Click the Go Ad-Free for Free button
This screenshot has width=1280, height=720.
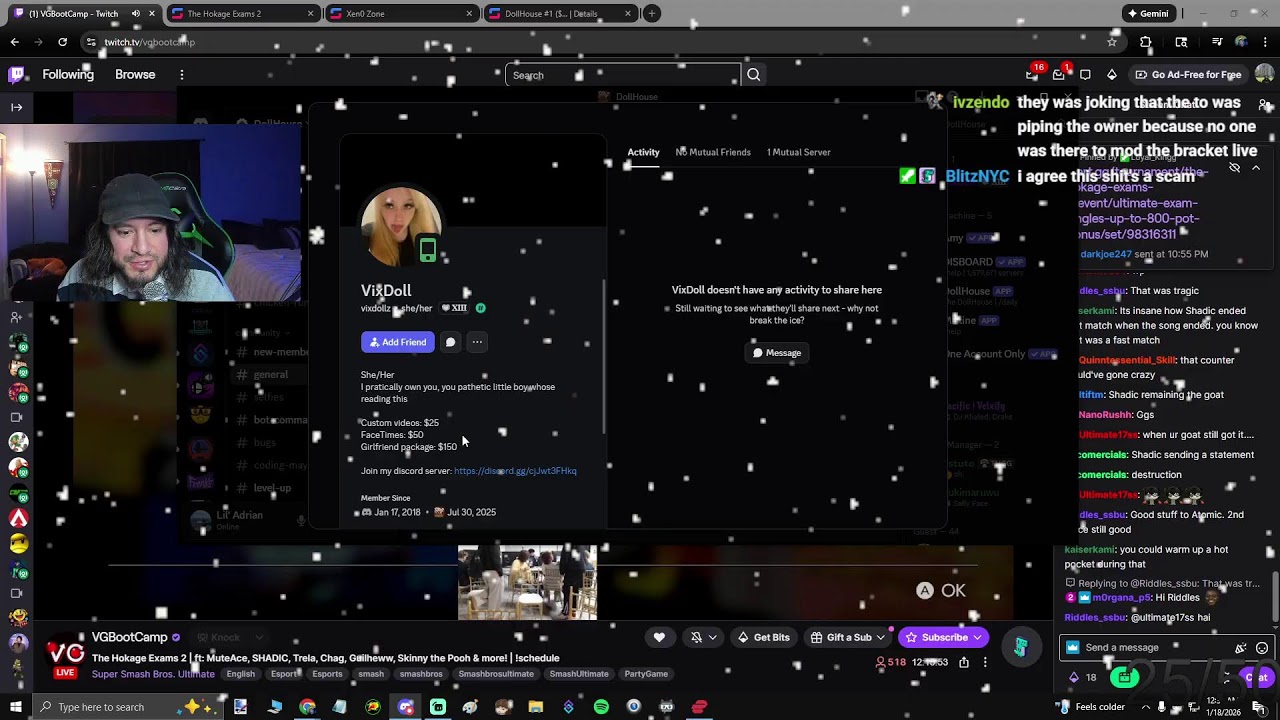(x=1188, y=75)
